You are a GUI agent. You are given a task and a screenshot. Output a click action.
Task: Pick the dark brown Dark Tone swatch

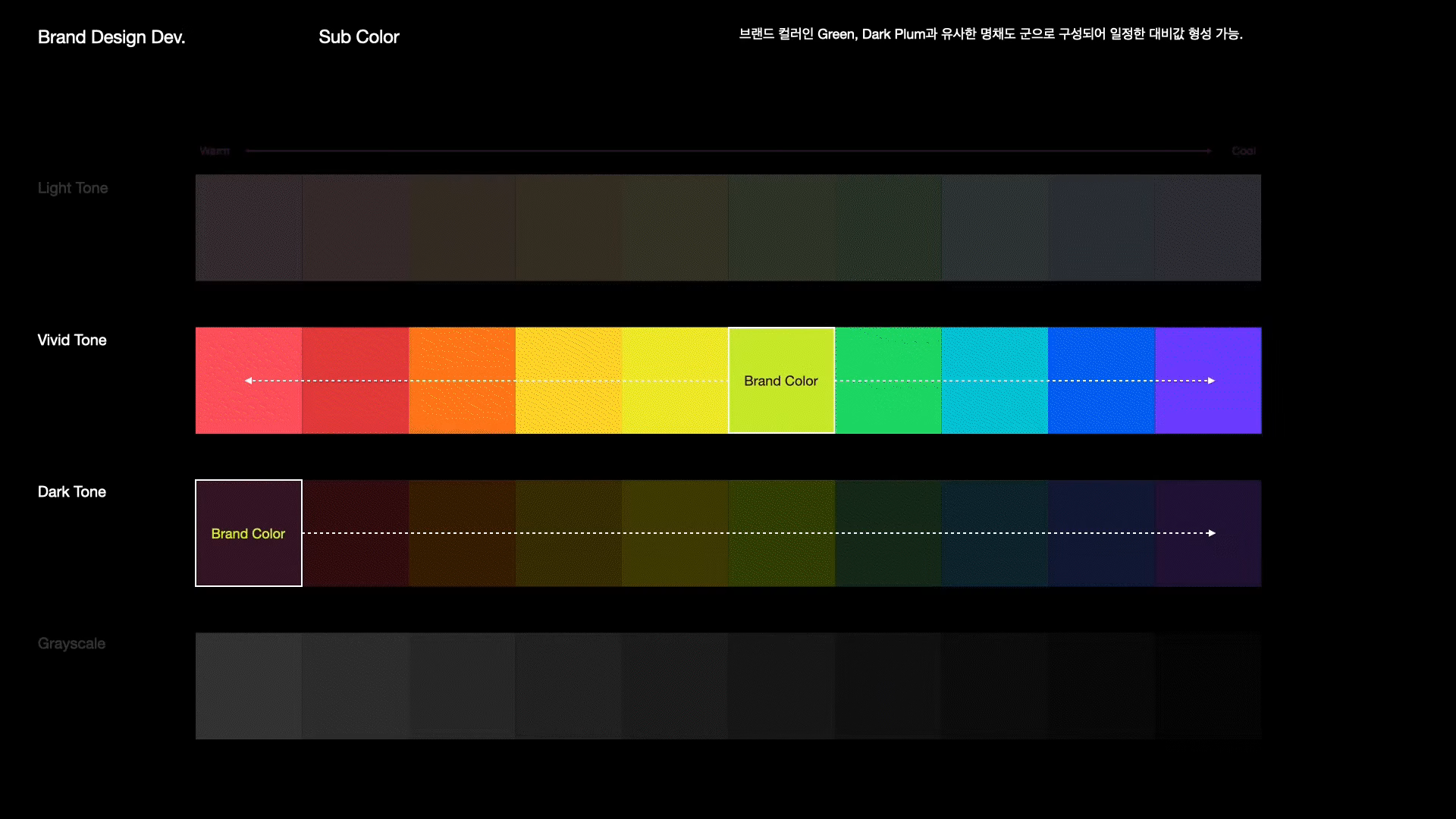(x=462, y=533)
